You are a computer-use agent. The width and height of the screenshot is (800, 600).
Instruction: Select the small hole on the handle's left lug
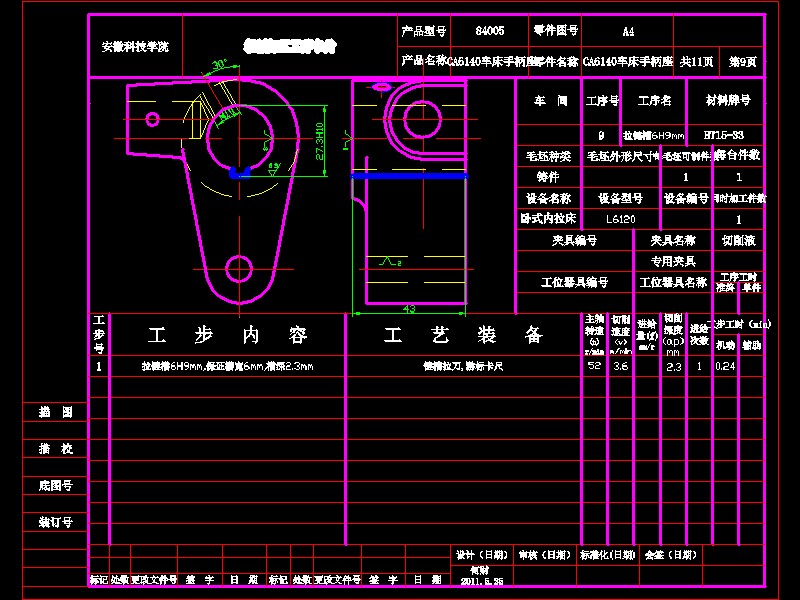(x=153, y=119)
